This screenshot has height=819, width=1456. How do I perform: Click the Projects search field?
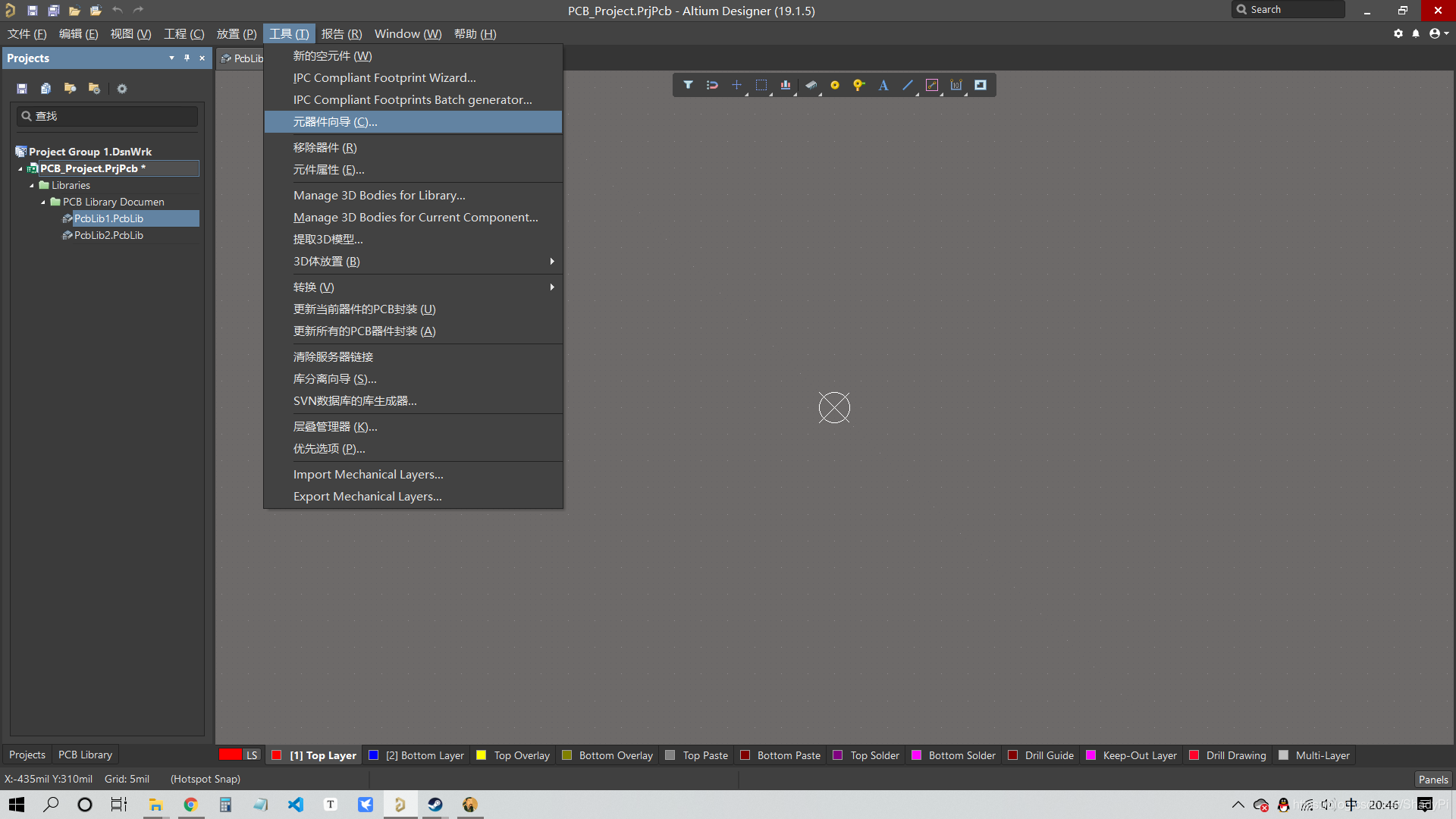(x=108, y=116)
